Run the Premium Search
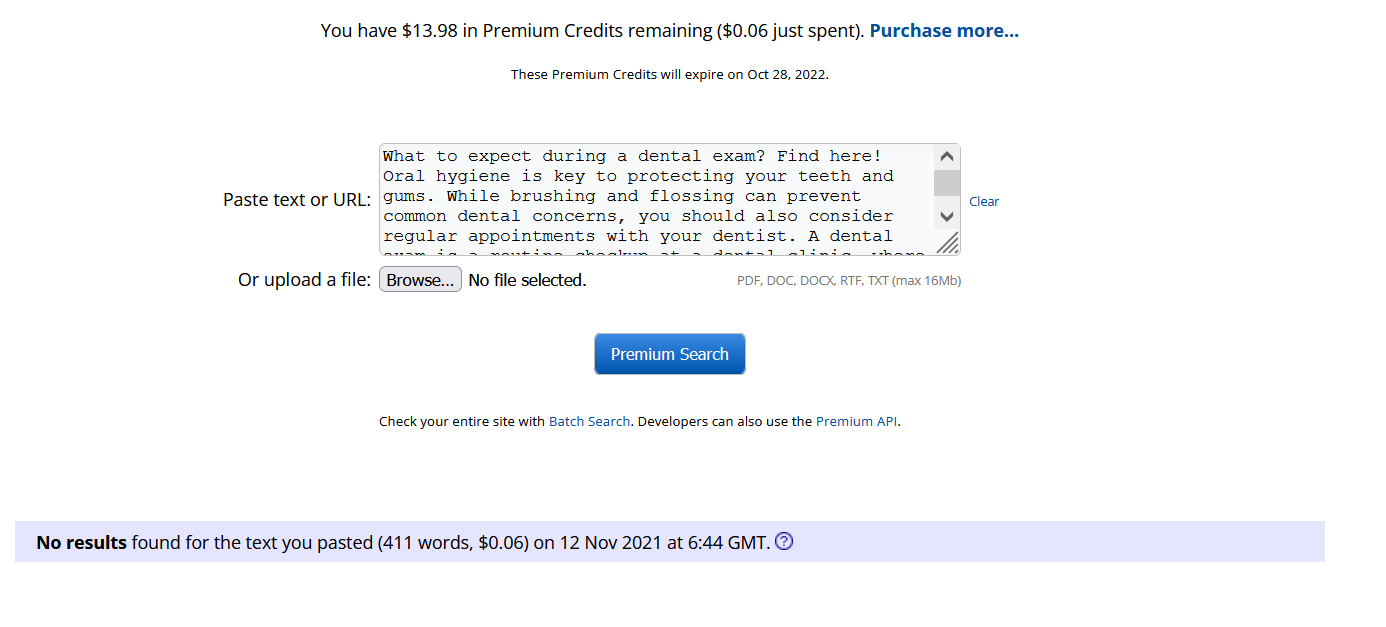Viewport: 1386px width, 627px height. [x=670, y=354]
